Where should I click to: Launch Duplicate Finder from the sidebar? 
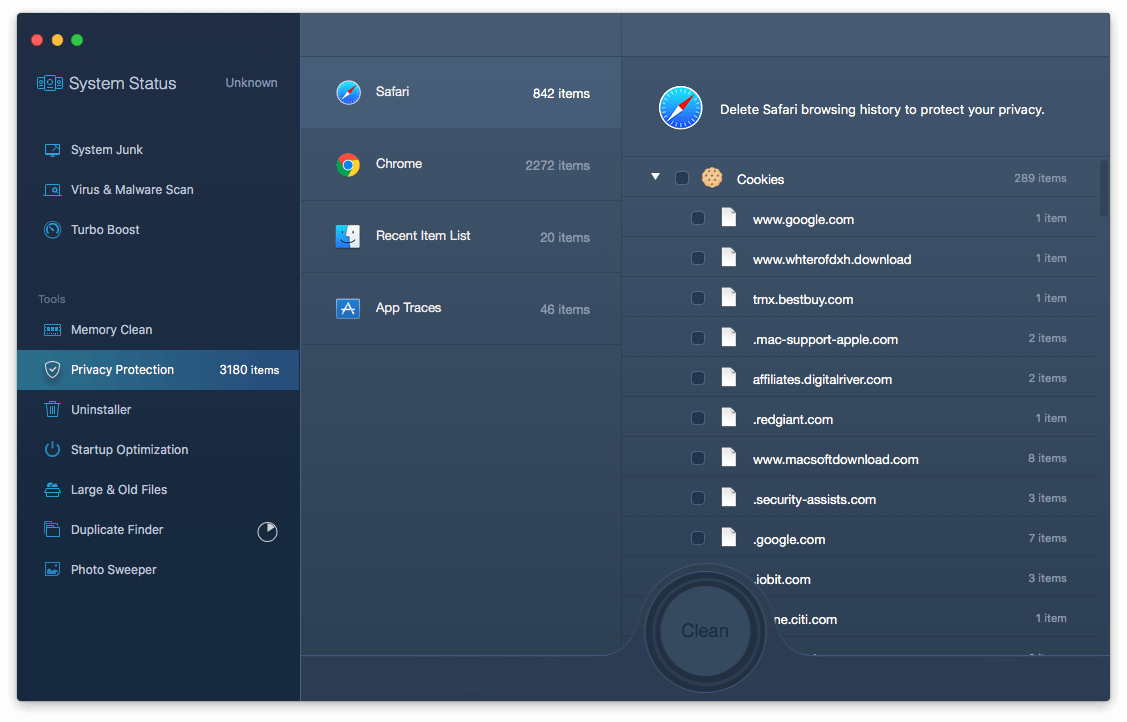click(158, 529)
